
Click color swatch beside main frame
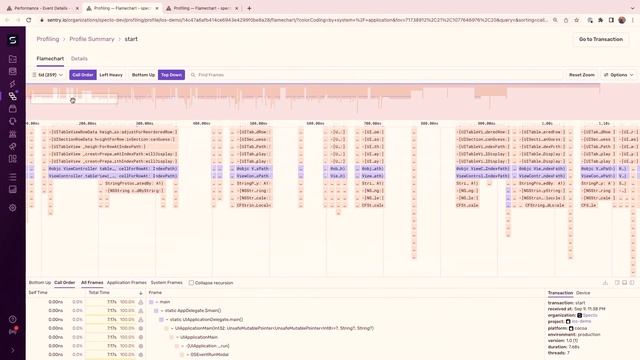point(151,302)
